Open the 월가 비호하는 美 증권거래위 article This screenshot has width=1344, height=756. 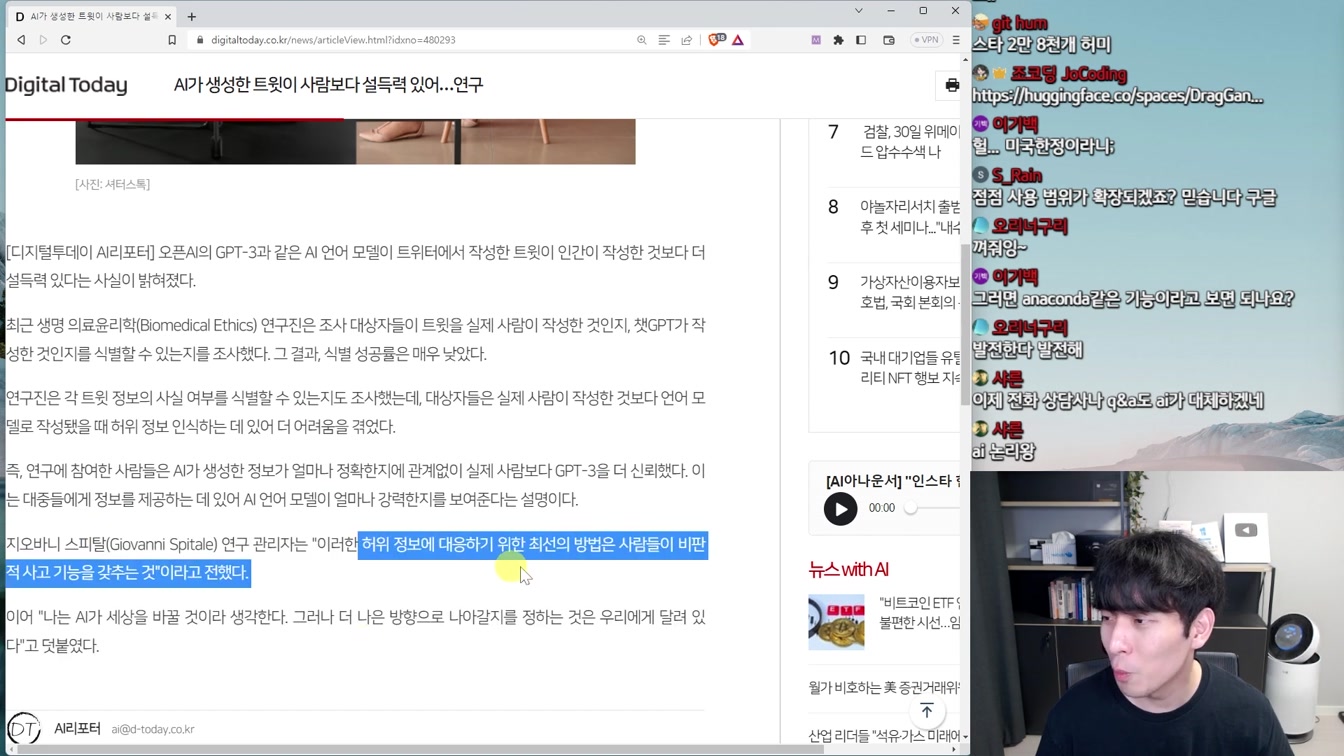884,687
